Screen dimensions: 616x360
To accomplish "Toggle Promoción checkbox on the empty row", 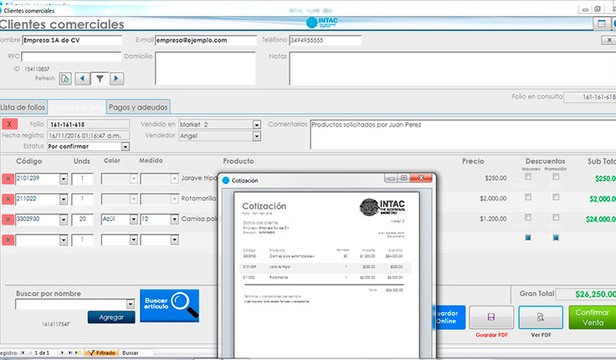I will (556, 237).
